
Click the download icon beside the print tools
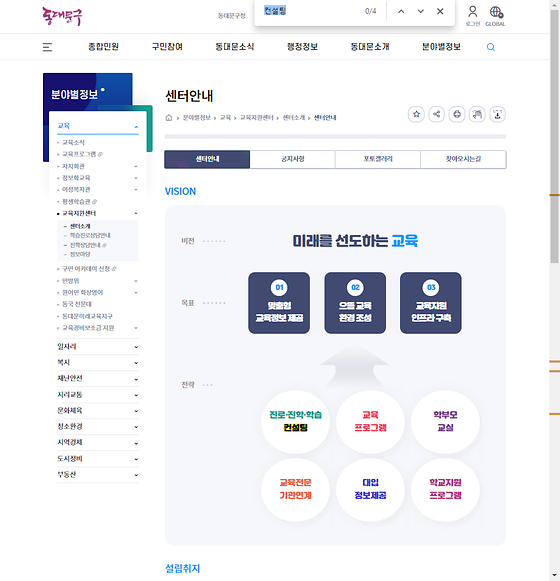[x=497, y=114]
